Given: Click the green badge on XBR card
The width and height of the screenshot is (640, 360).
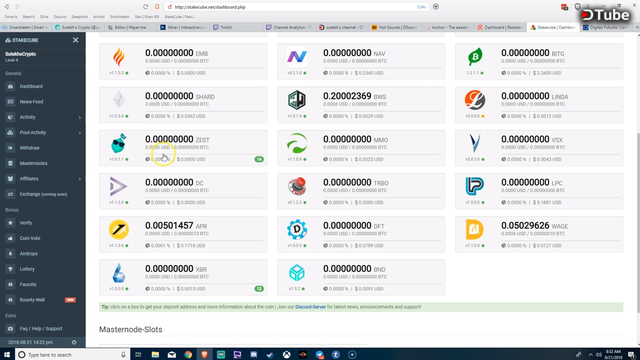Looking at the screenshot, I should click(x=259, y=289).
